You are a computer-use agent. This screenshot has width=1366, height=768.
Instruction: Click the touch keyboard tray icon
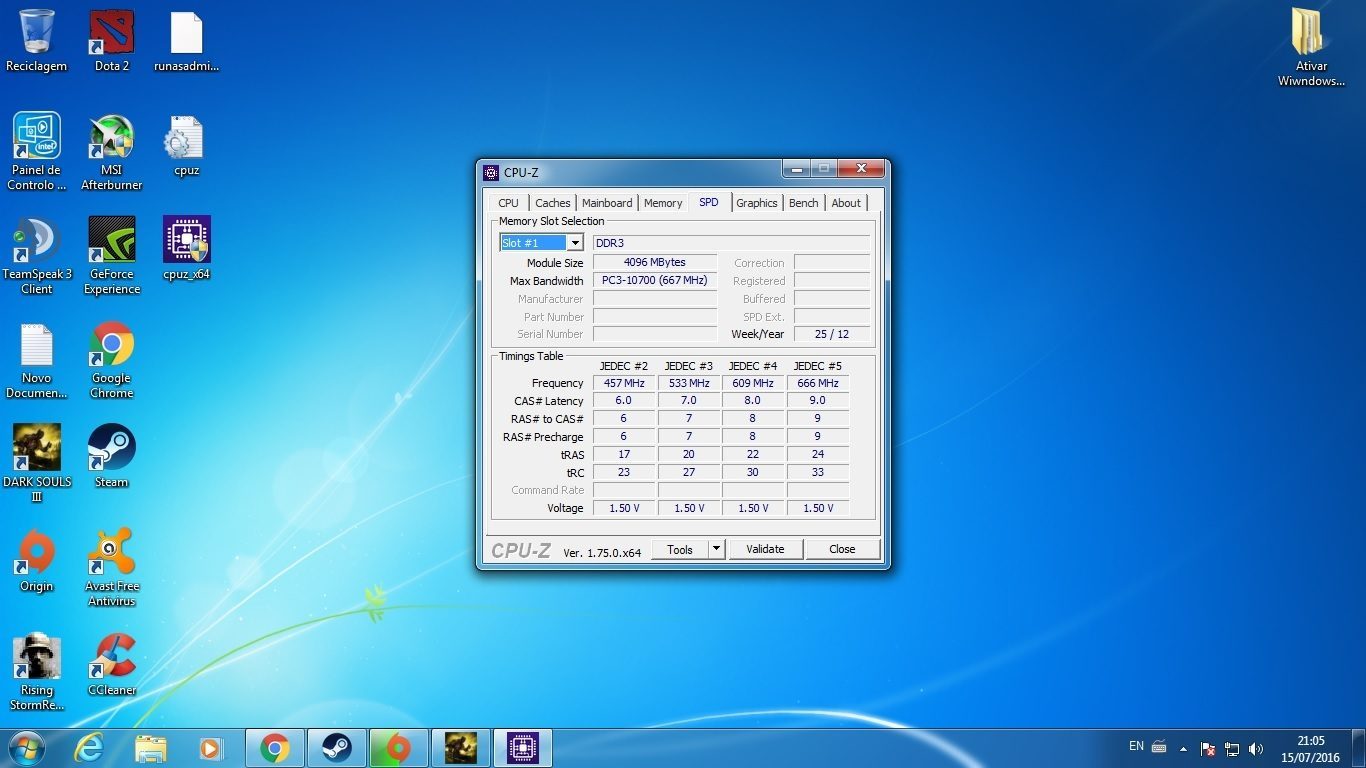[1160, 746]
